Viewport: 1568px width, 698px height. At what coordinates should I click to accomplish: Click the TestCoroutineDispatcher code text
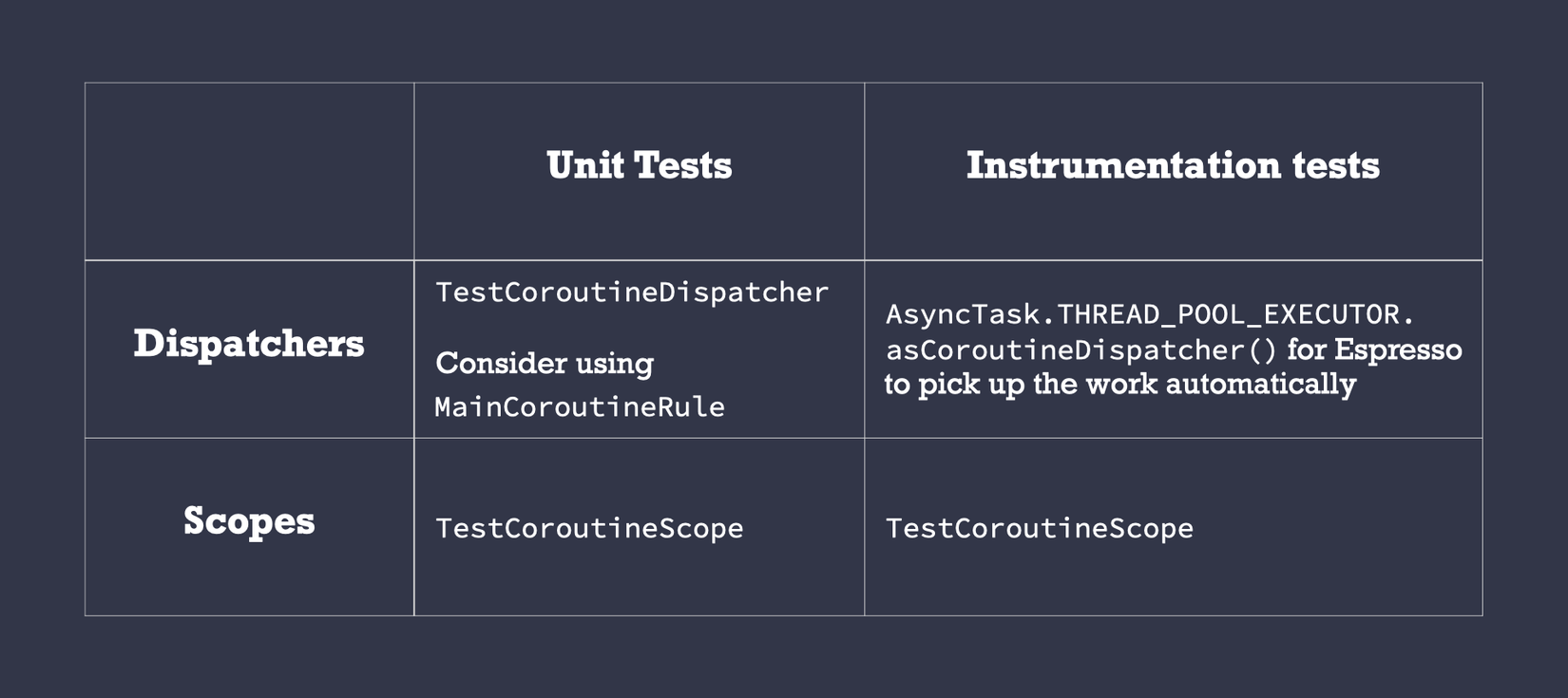point(632,292)
